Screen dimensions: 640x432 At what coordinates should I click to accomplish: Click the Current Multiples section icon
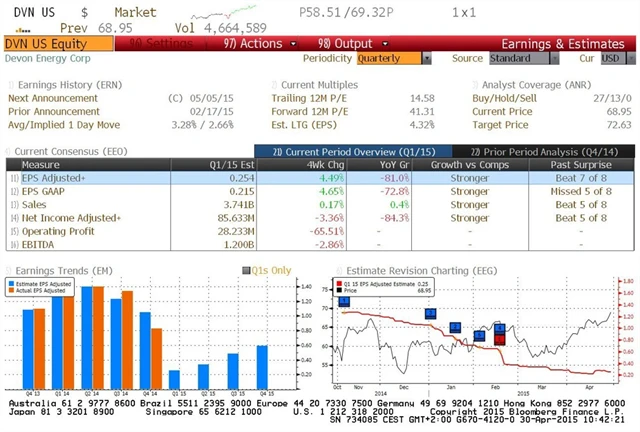pyautogui.click(x=274, y=86)
